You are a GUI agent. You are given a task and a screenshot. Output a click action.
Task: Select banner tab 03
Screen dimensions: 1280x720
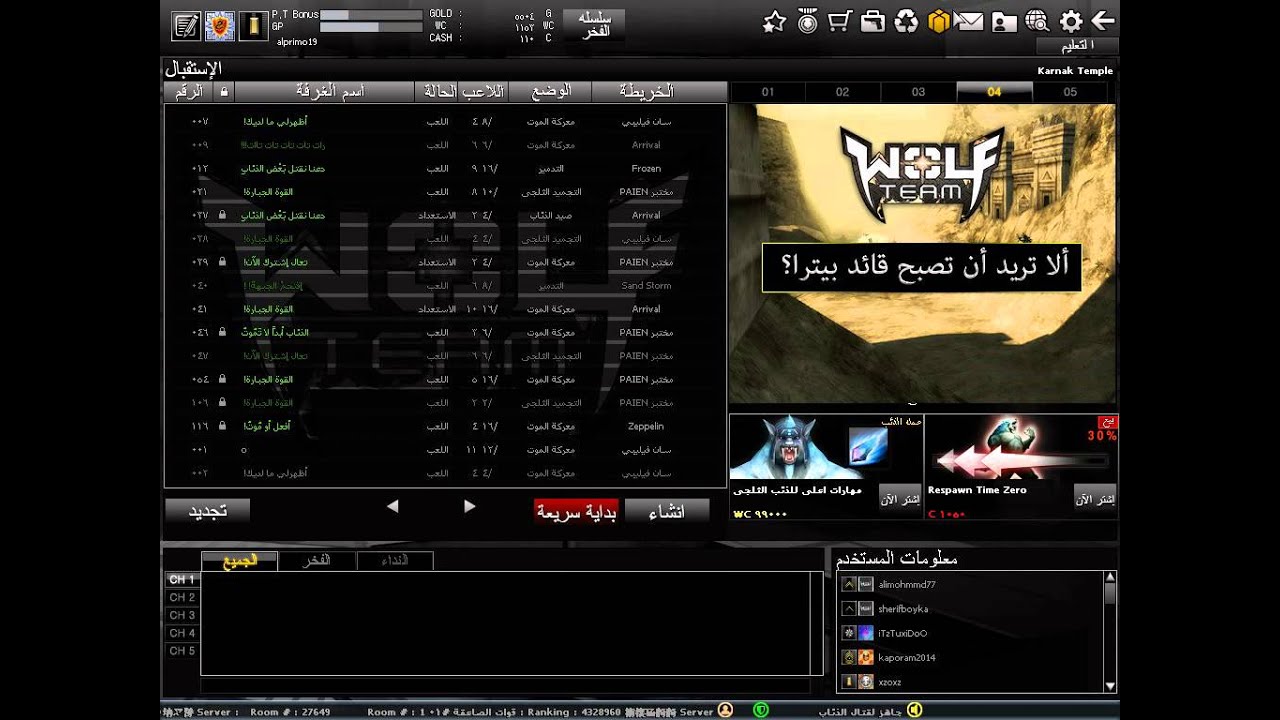pyautogui.click(x=918, y=92)
